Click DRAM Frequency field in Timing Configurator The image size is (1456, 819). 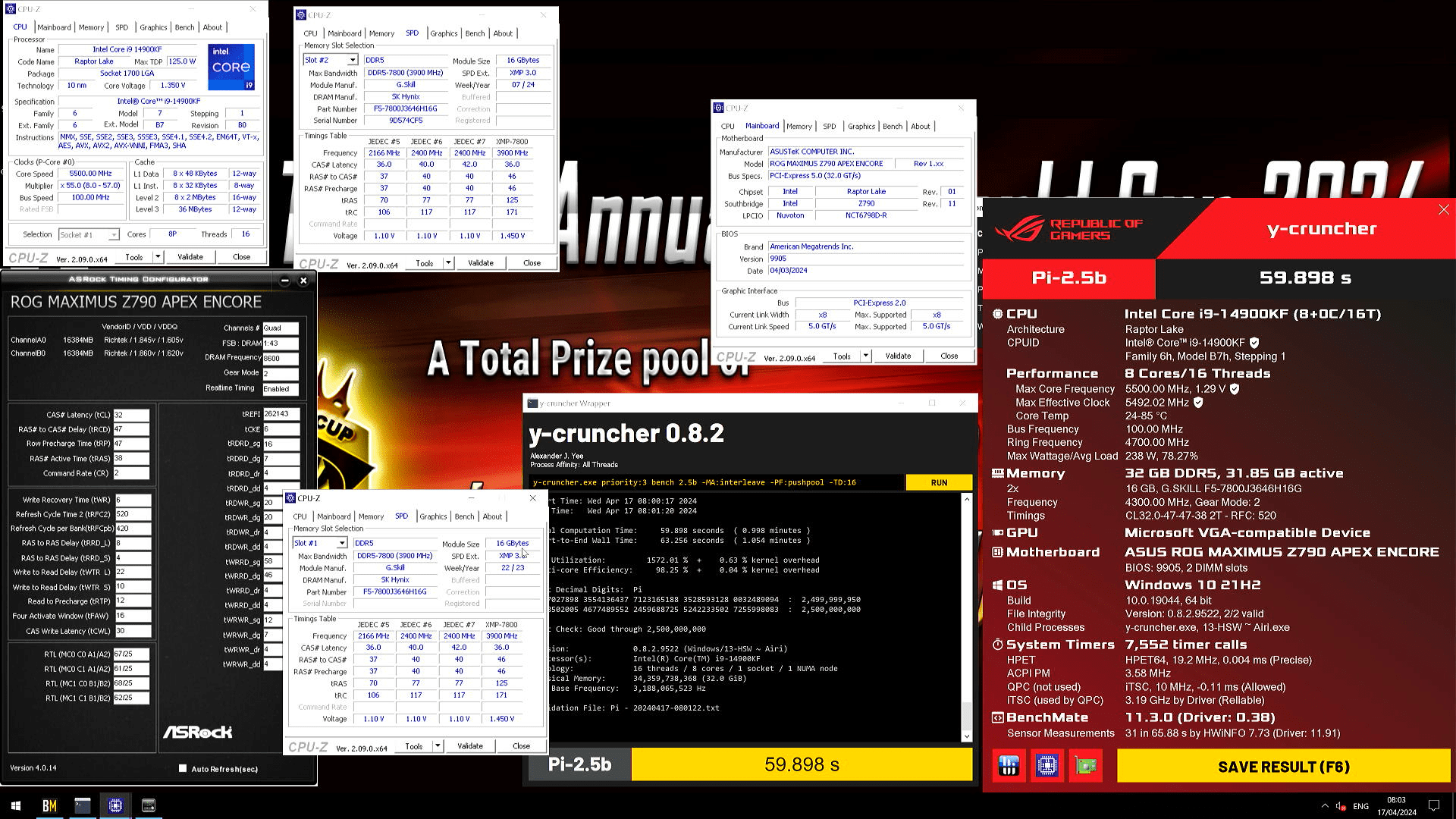pyautogui.click(x=281, y=358)
